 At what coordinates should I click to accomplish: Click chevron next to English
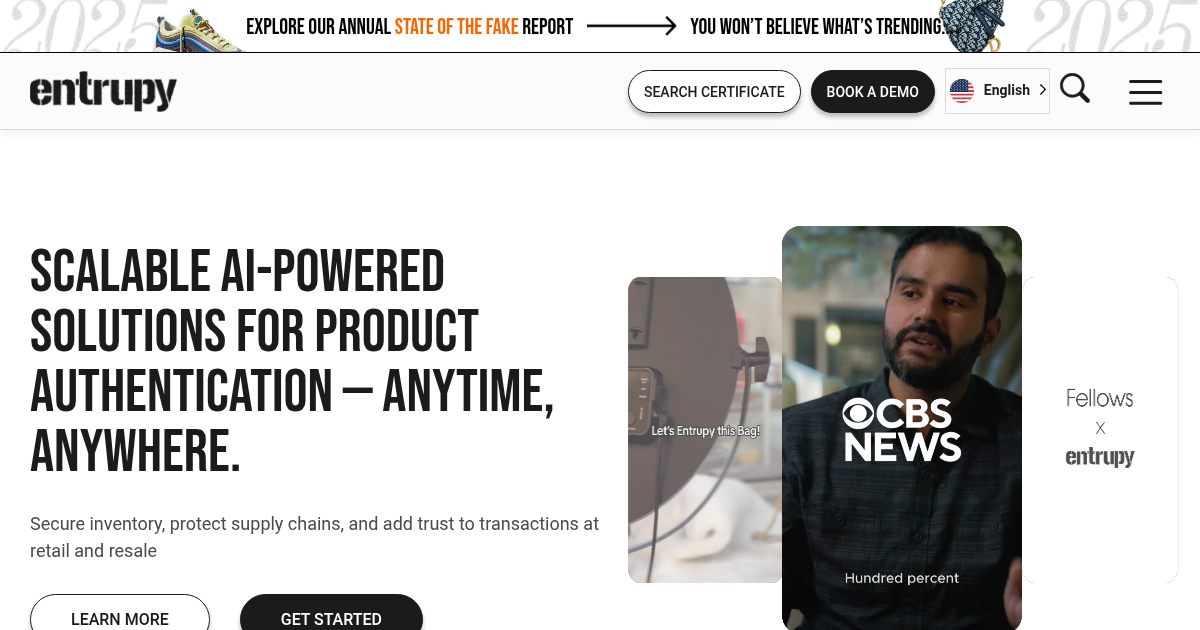pyautogui.click(x=1042, y=90)
